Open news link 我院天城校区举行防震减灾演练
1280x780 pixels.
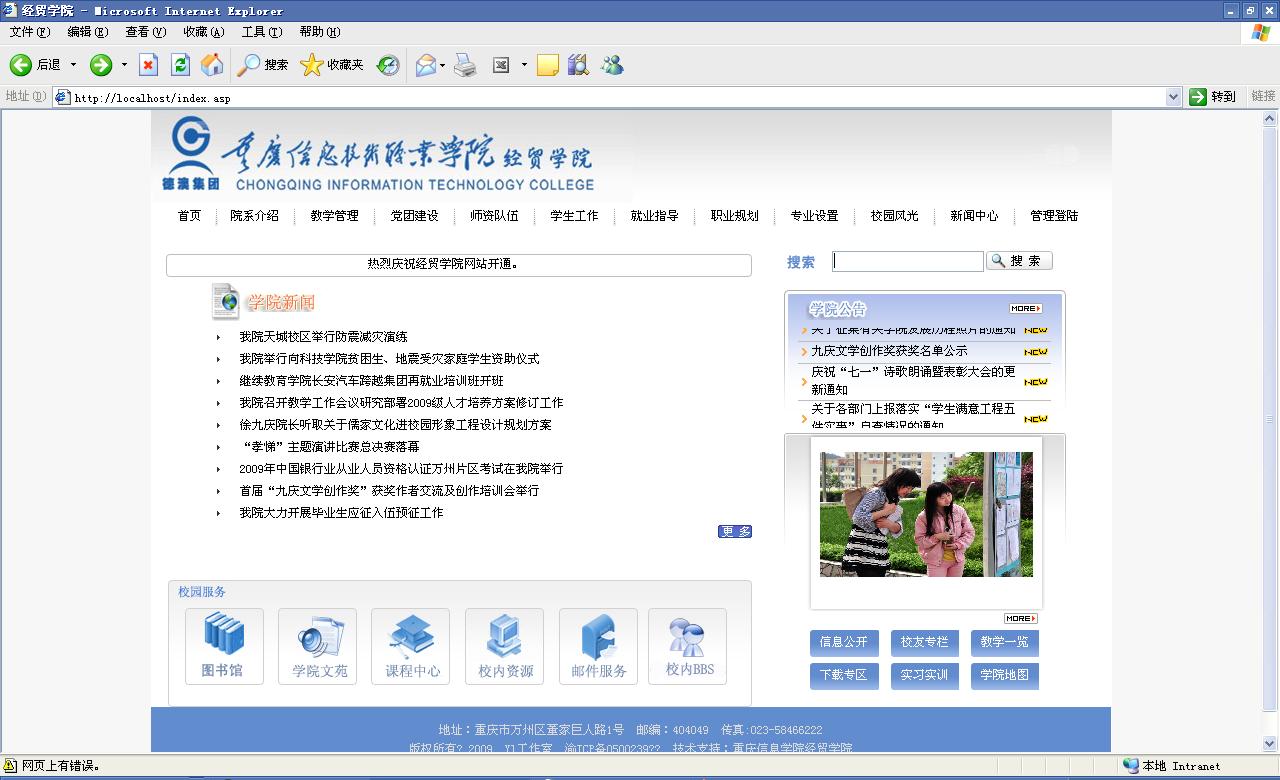click(323, 337)
